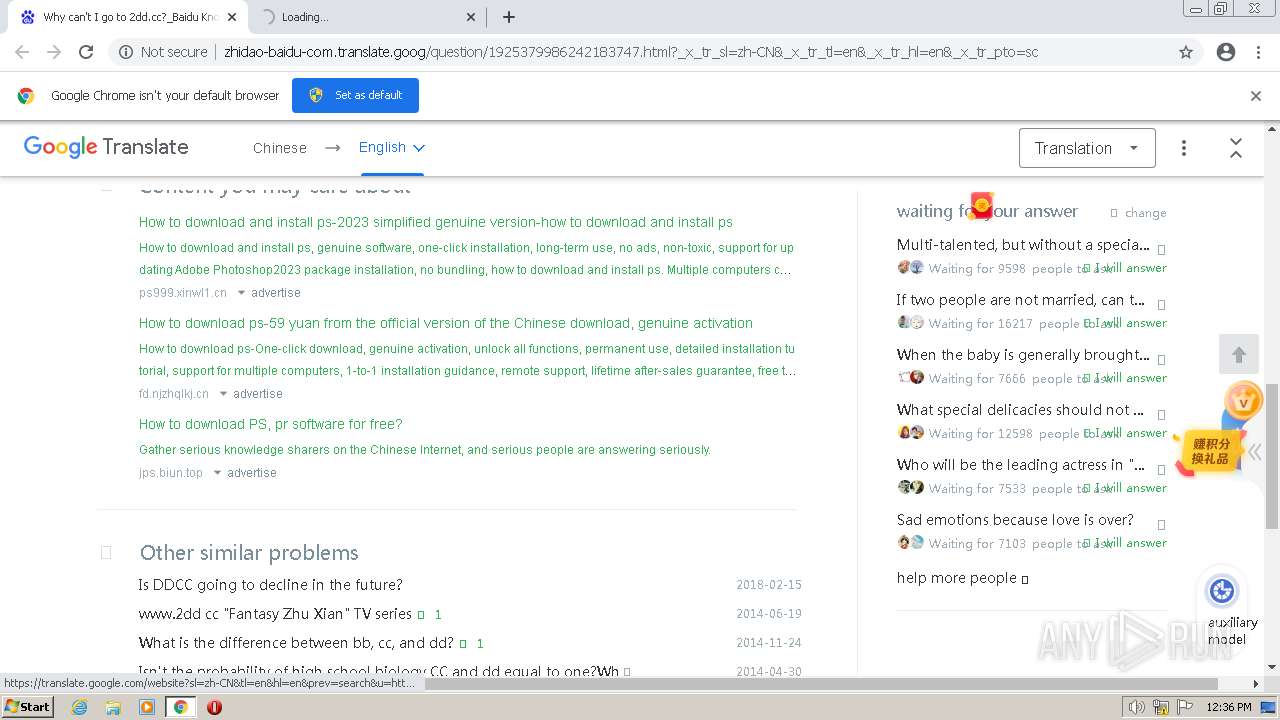Select Chinese source language
The height and width of the screenshot is (720, 1280).
coord(280,148)
